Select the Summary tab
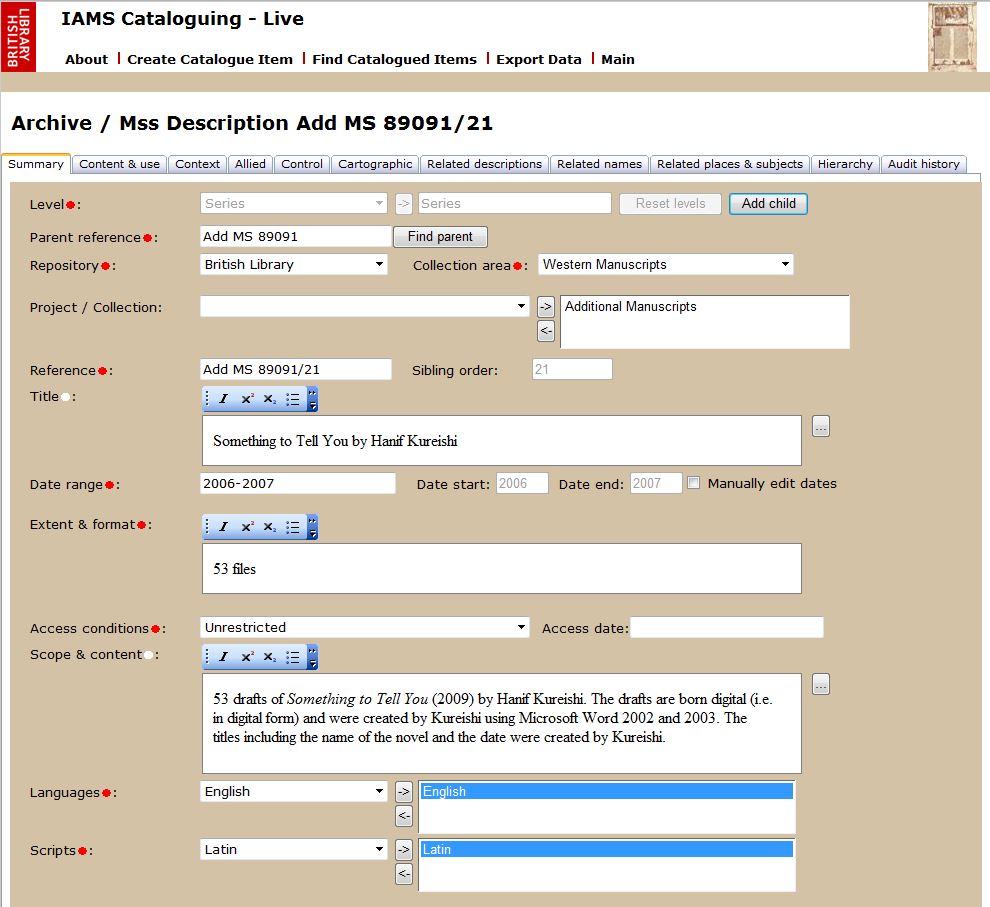Screen dimensions: 990x907 (36, 163)
